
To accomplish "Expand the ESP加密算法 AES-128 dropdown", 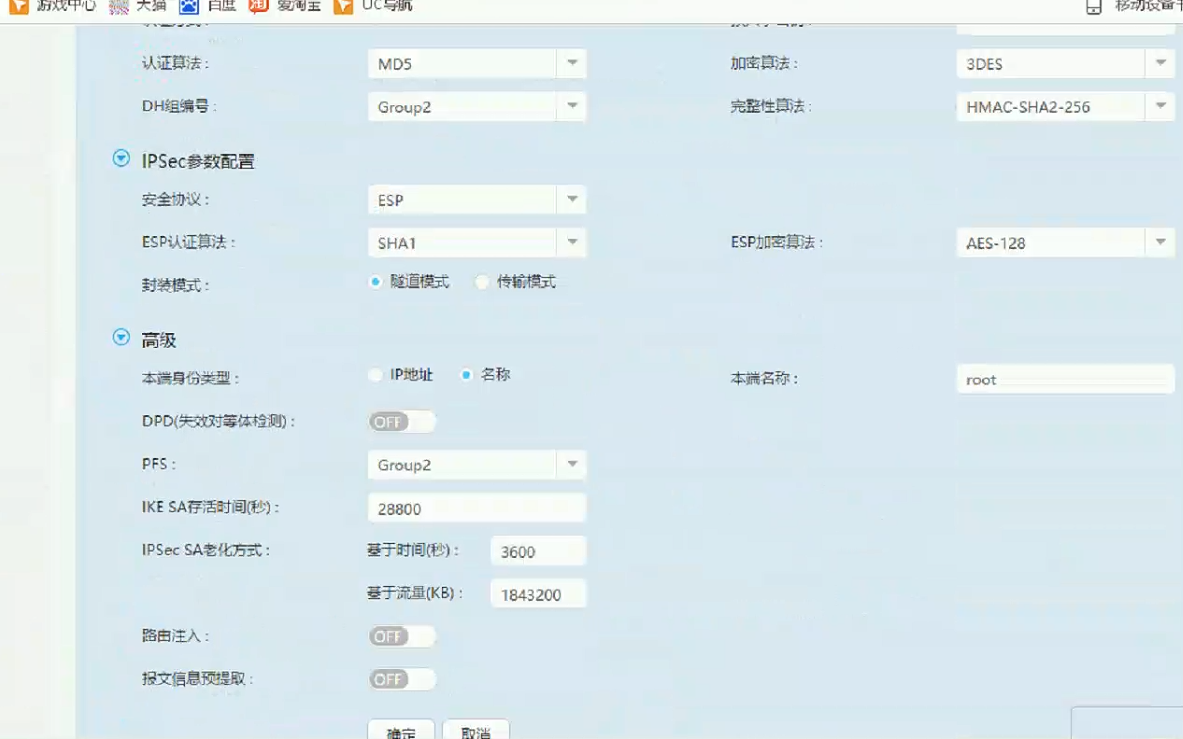I will pyautogui.click(x=1064, y=242).
